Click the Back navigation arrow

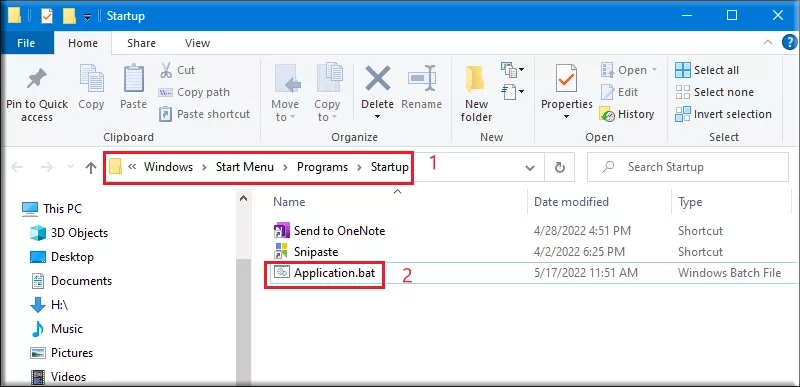click(17, 167)
